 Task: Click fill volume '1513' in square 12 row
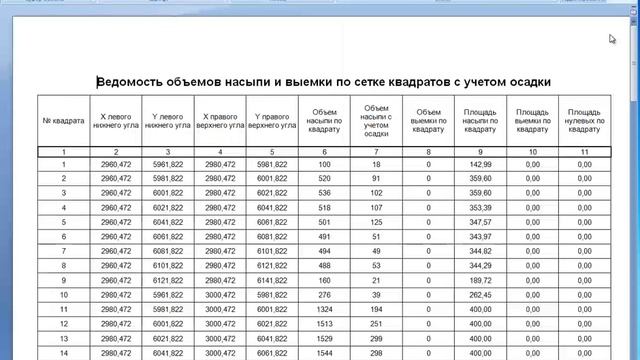coord(324,324)
